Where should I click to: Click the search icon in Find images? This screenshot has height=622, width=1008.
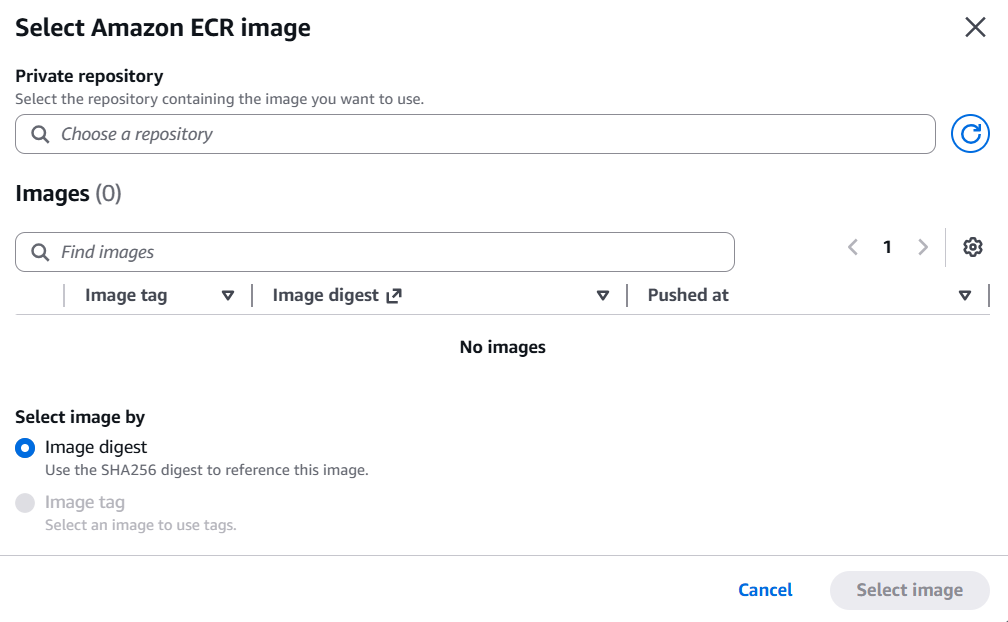point(41,252)
